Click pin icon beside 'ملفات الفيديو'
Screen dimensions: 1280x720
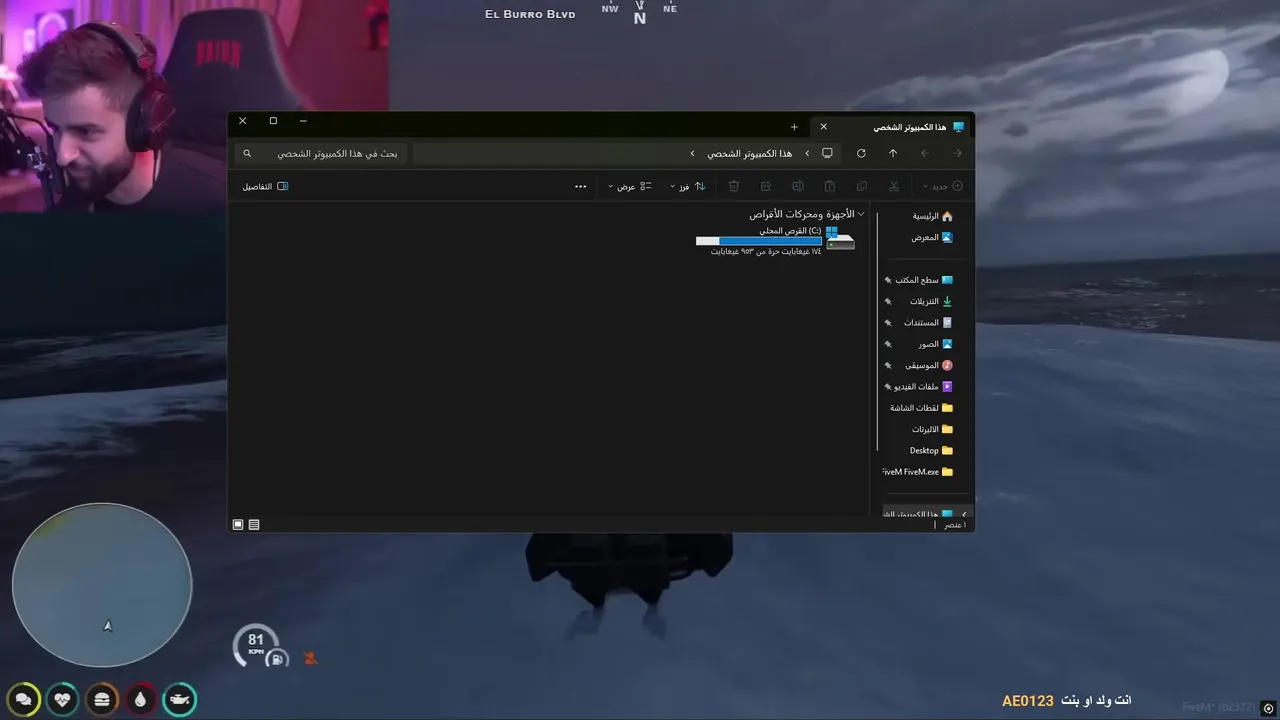887,386
